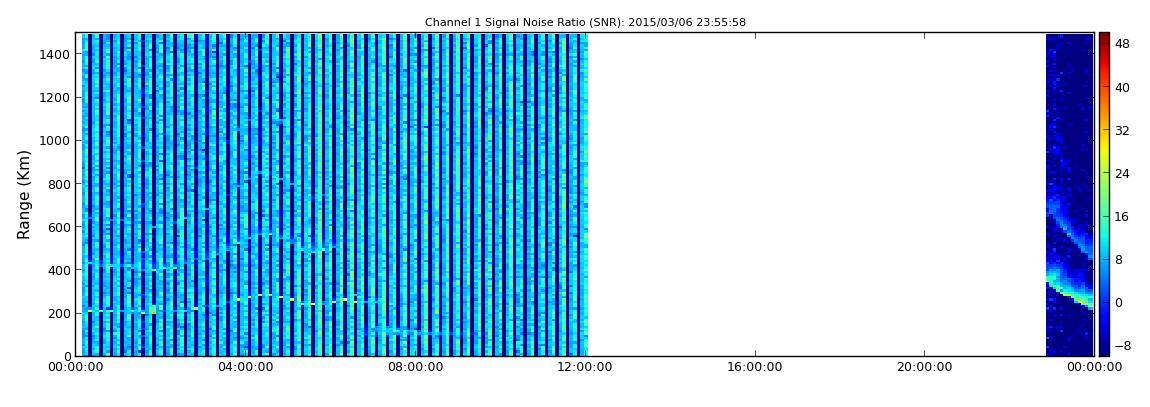Click the 04:00:00 time axis label
Screen dimensions: 1150x407
pyautogui.click(x=248, y=367)
